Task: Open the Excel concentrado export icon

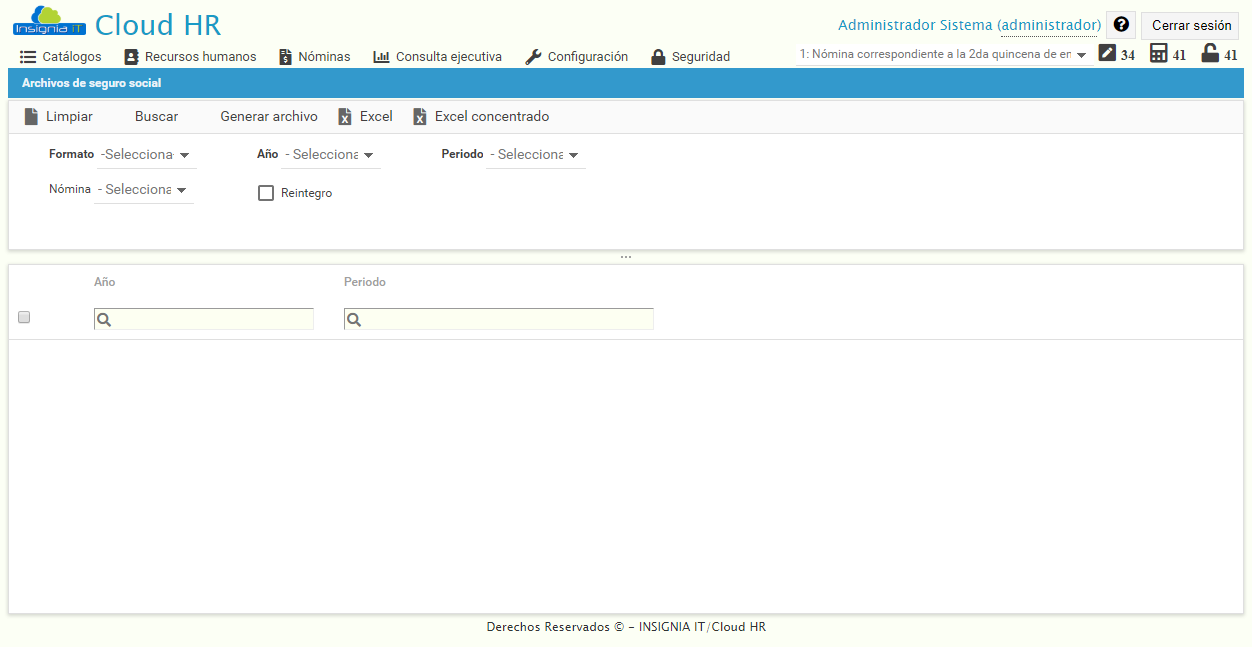Action: point(419,116)
